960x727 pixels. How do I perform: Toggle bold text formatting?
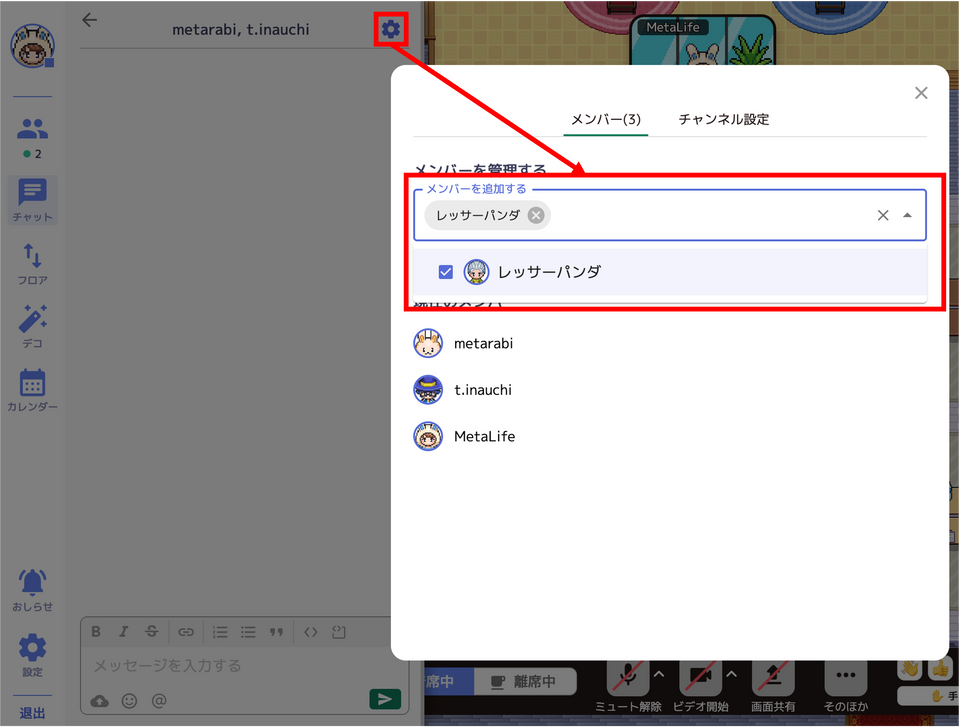click(96, 631)
